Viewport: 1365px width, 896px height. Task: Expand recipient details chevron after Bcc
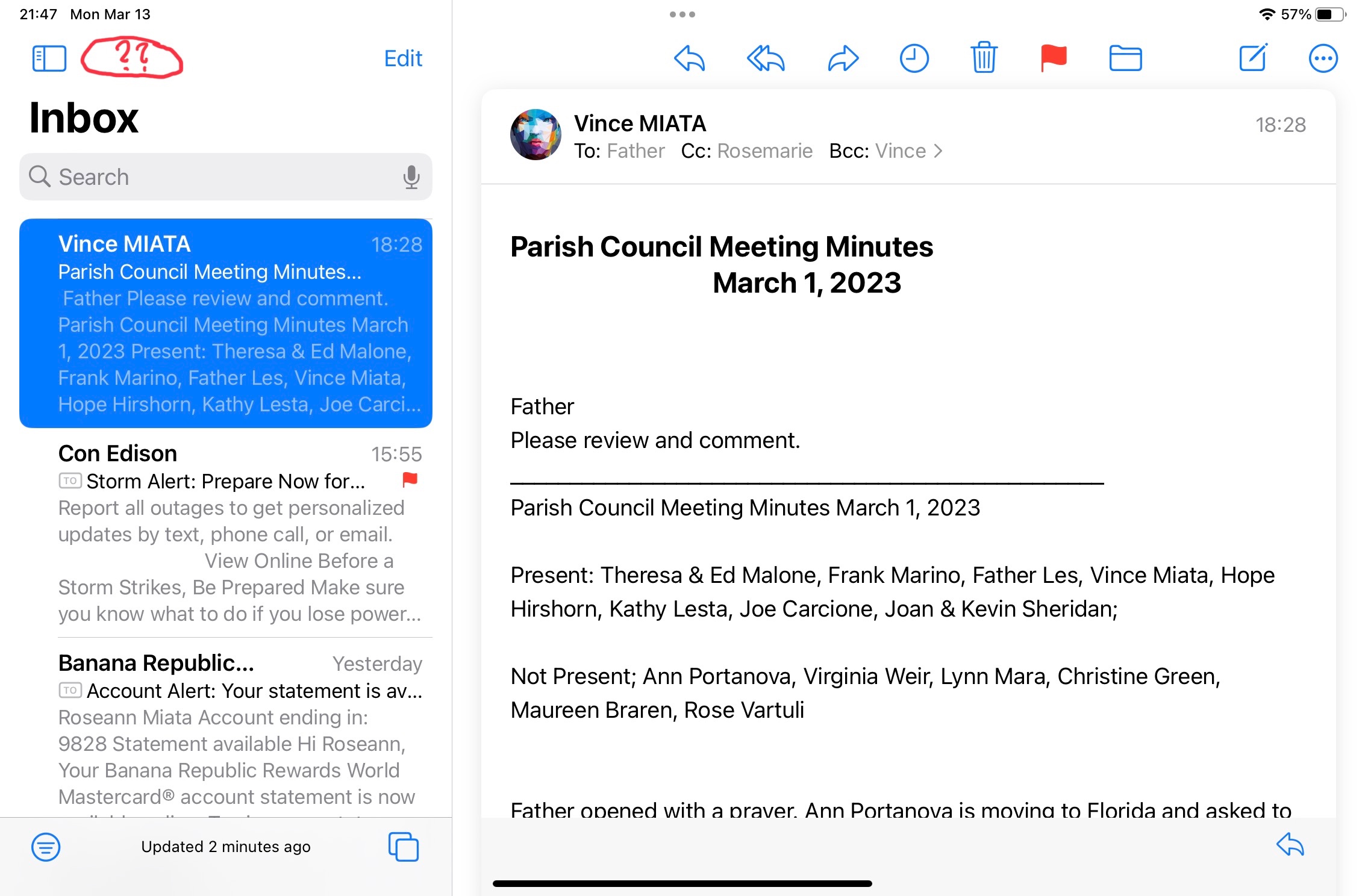(938, 151)
